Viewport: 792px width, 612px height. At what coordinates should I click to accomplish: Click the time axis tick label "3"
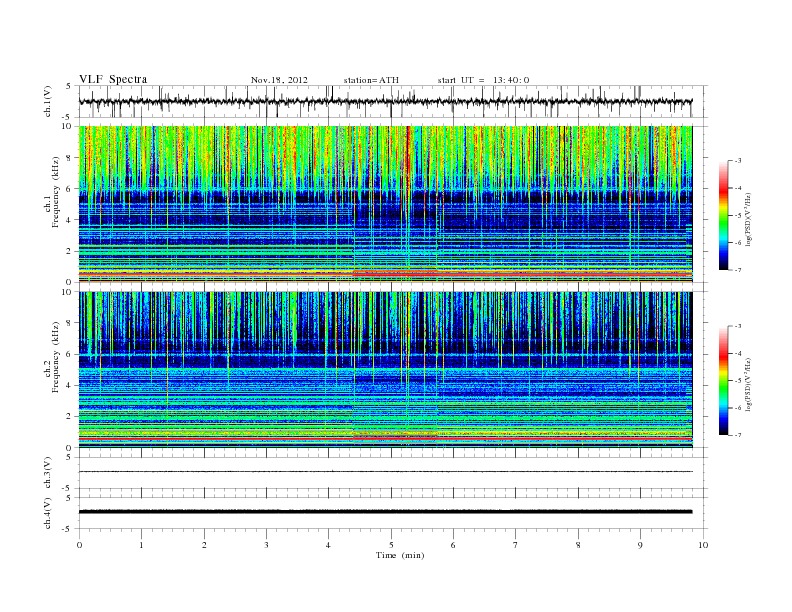[266, 545]
